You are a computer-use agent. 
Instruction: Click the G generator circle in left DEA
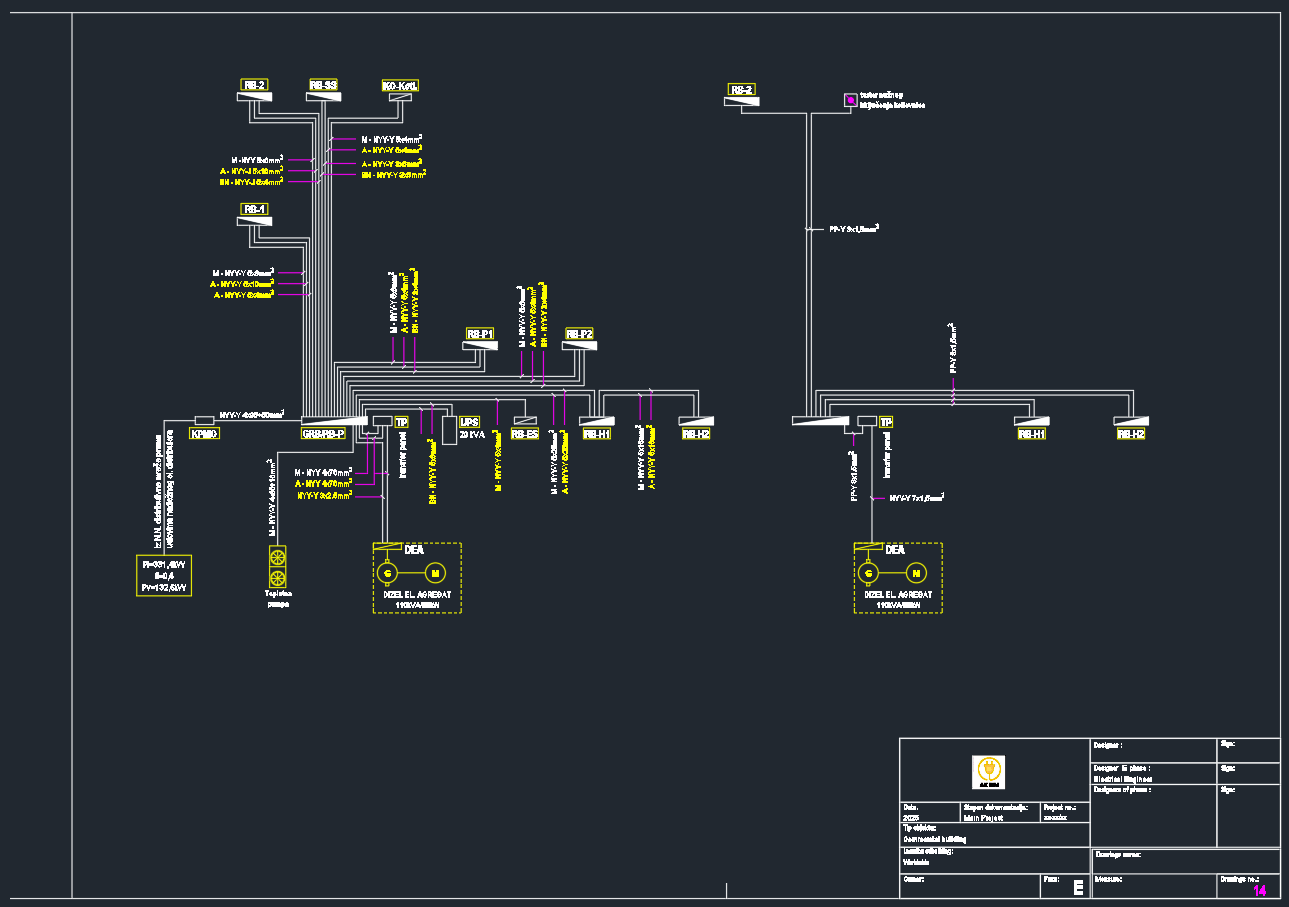(x=387, y=573)
